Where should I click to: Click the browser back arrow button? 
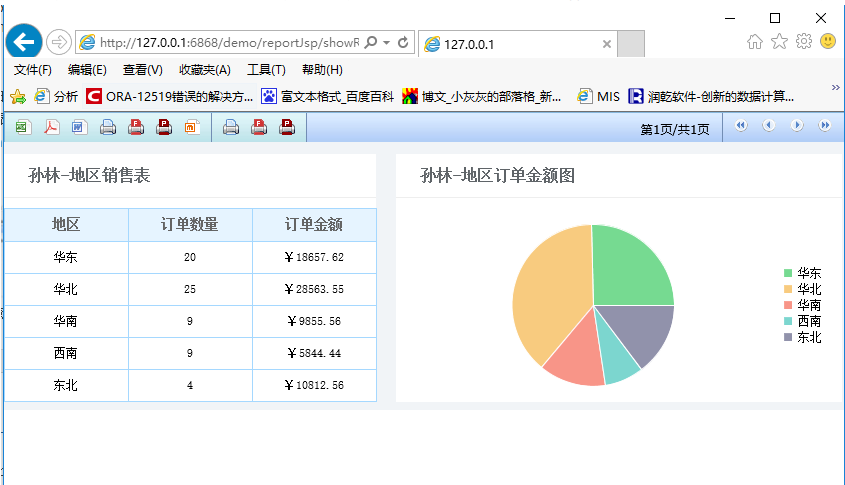tap(24, 42)
